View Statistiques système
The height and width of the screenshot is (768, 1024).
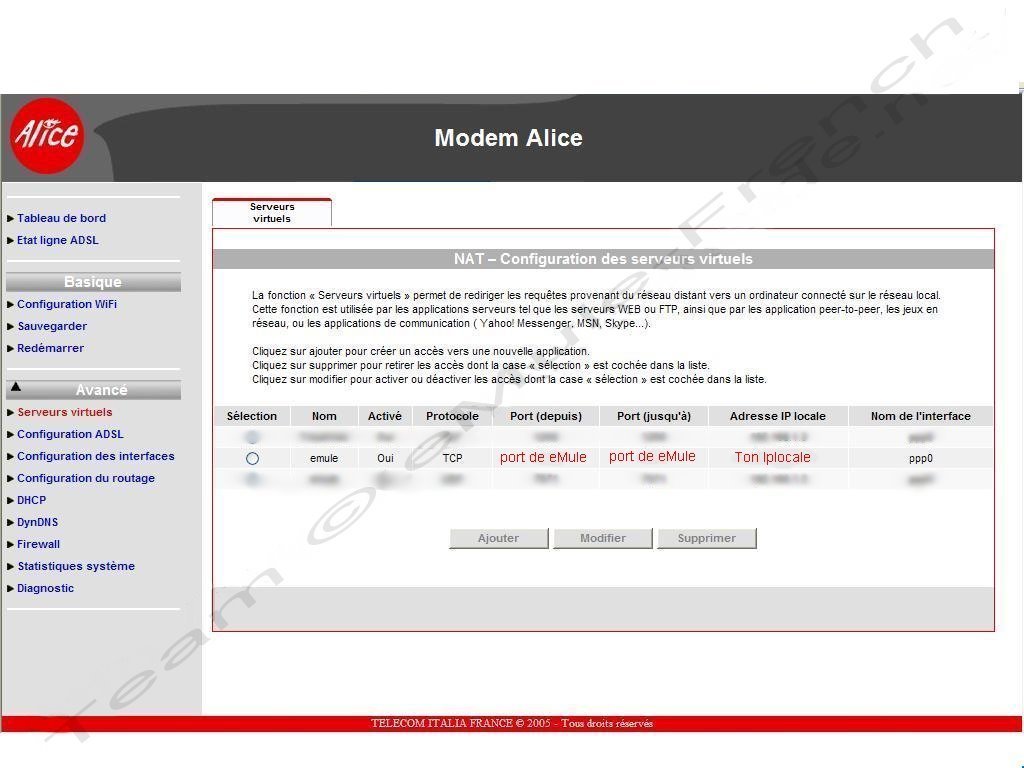pyautogui.click(x=76, y=566)
